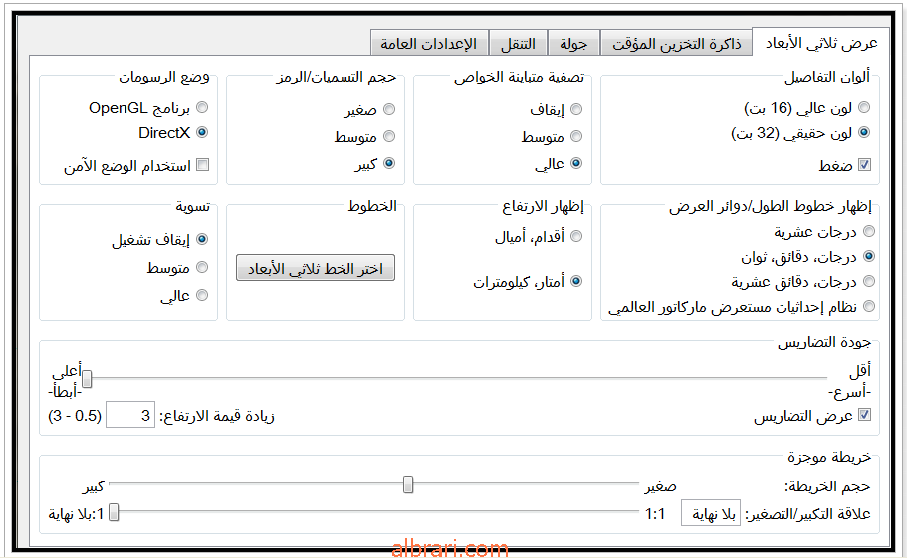Select درجات، دقائق عشرية format

(869, 282)
